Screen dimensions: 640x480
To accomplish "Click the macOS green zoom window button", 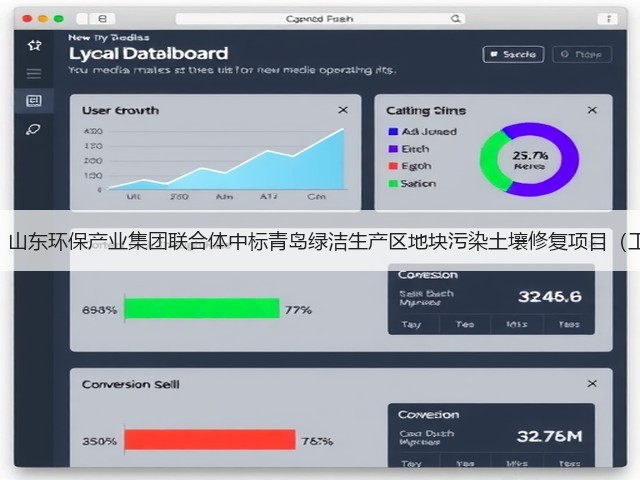I will click(x=59, y=19).
